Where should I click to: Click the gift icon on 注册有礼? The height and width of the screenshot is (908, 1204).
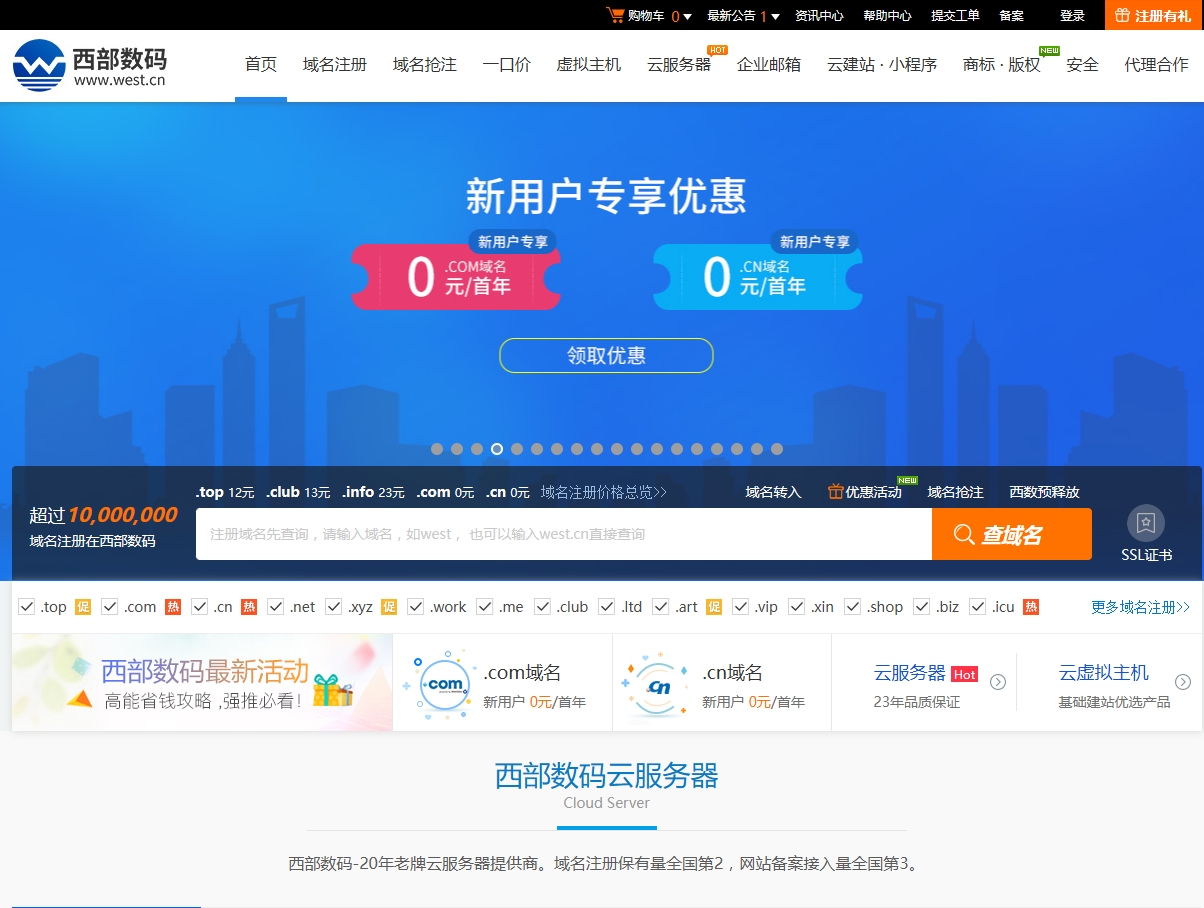pos(1123,15)
